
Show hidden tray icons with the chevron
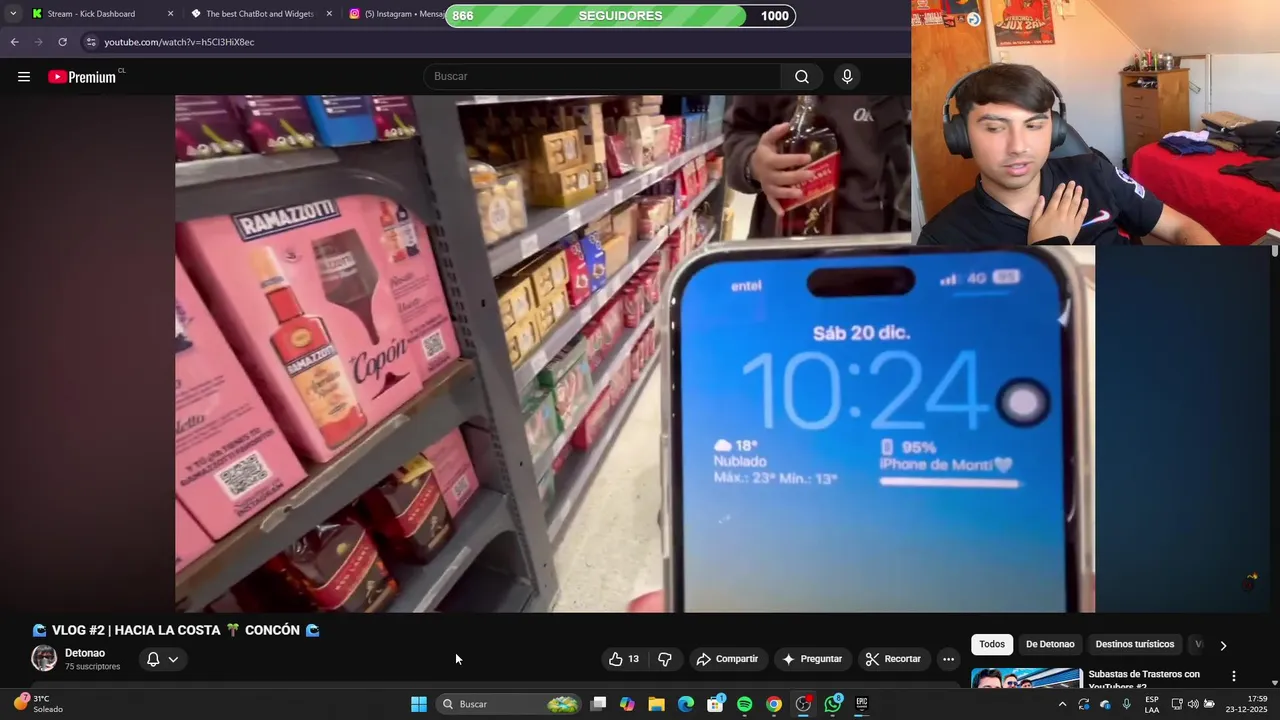[x=1062, y=704]
